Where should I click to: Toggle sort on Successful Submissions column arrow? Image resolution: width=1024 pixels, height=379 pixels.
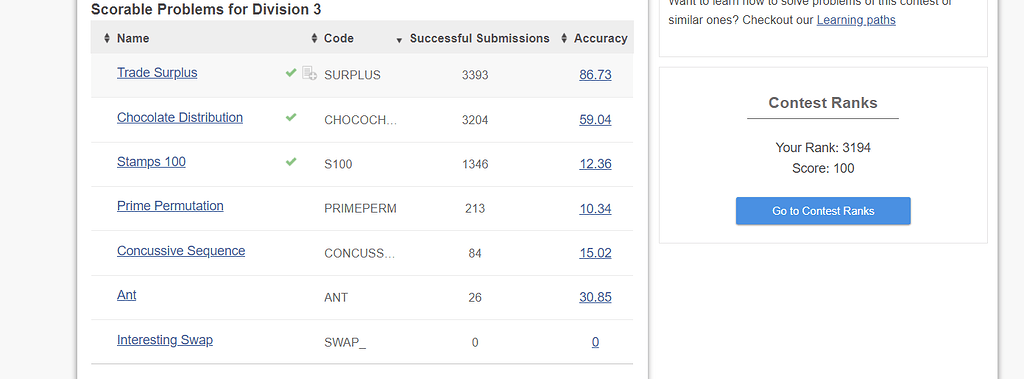399,41
